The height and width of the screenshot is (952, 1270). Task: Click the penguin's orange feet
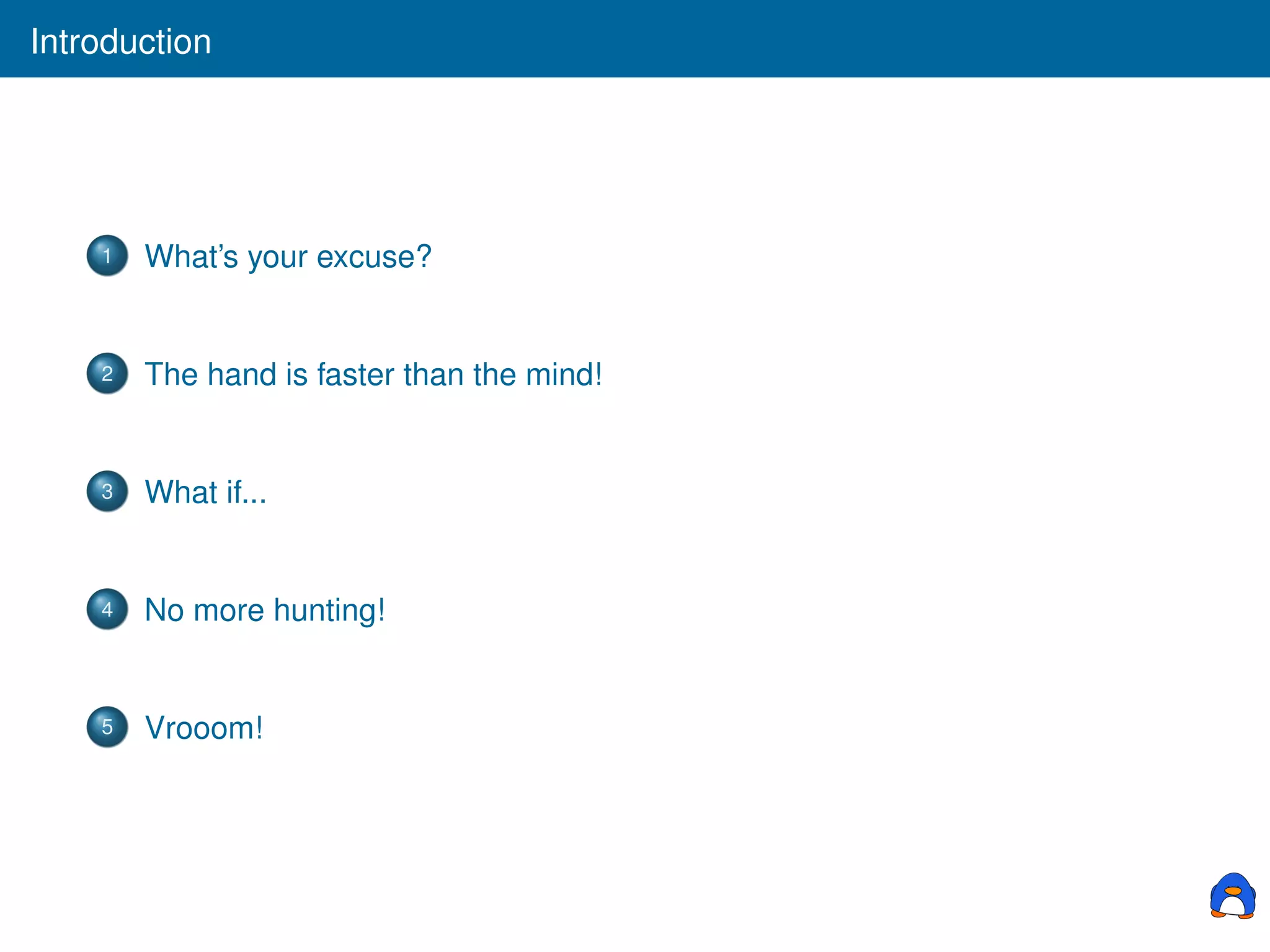point(1219,913)
